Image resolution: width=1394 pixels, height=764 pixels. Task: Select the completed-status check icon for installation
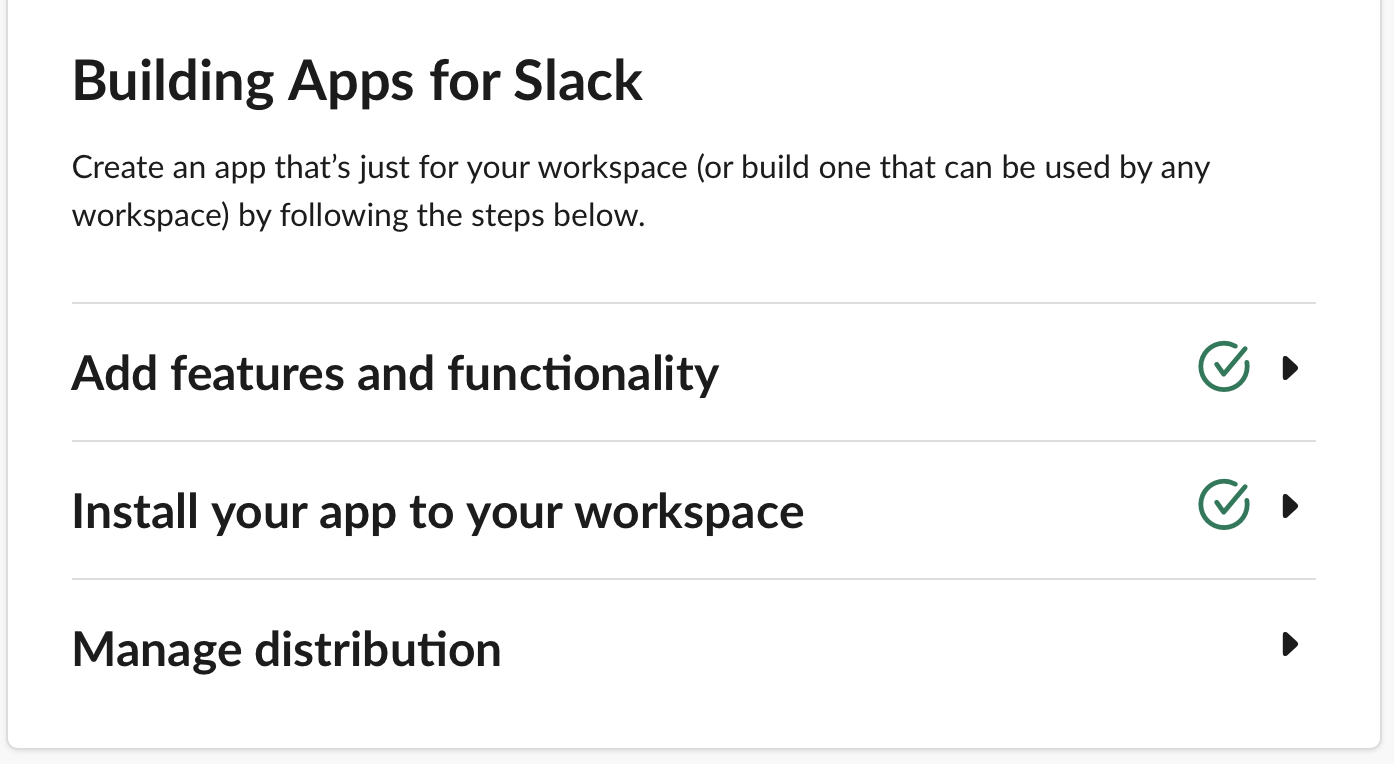(x=1224, y=505)
